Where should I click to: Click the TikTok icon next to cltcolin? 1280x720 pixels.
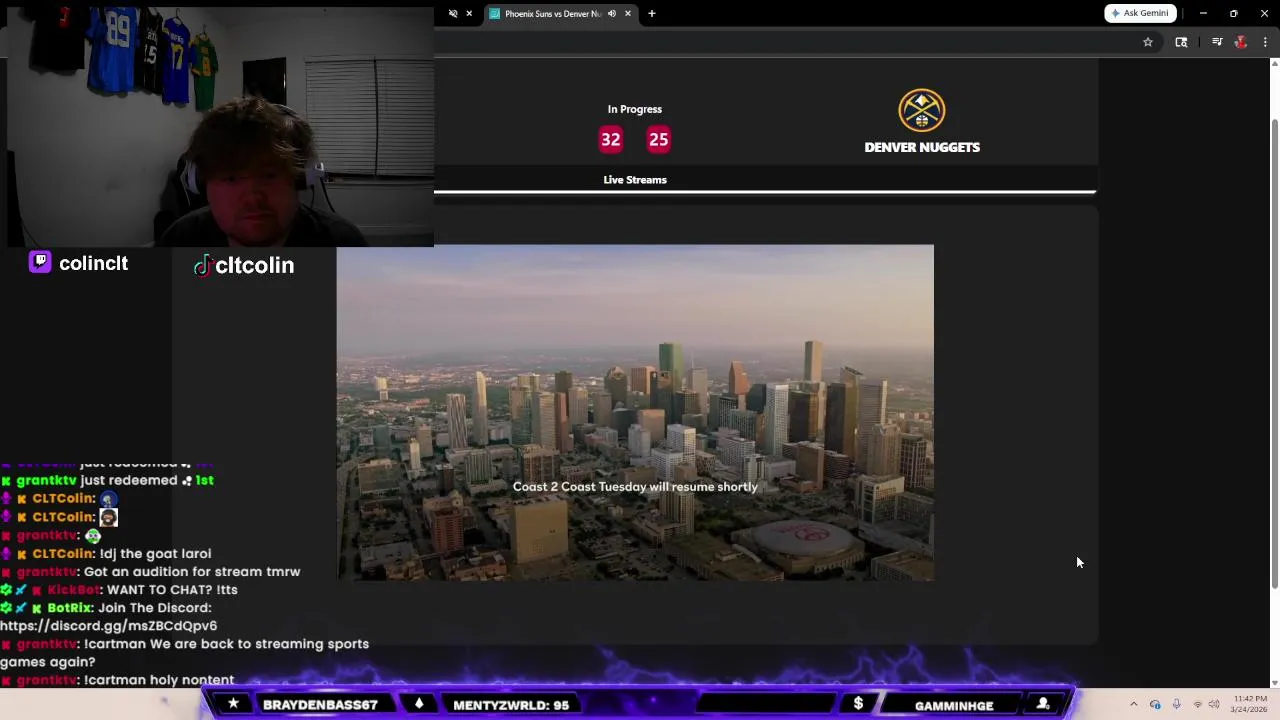[203, 265]
